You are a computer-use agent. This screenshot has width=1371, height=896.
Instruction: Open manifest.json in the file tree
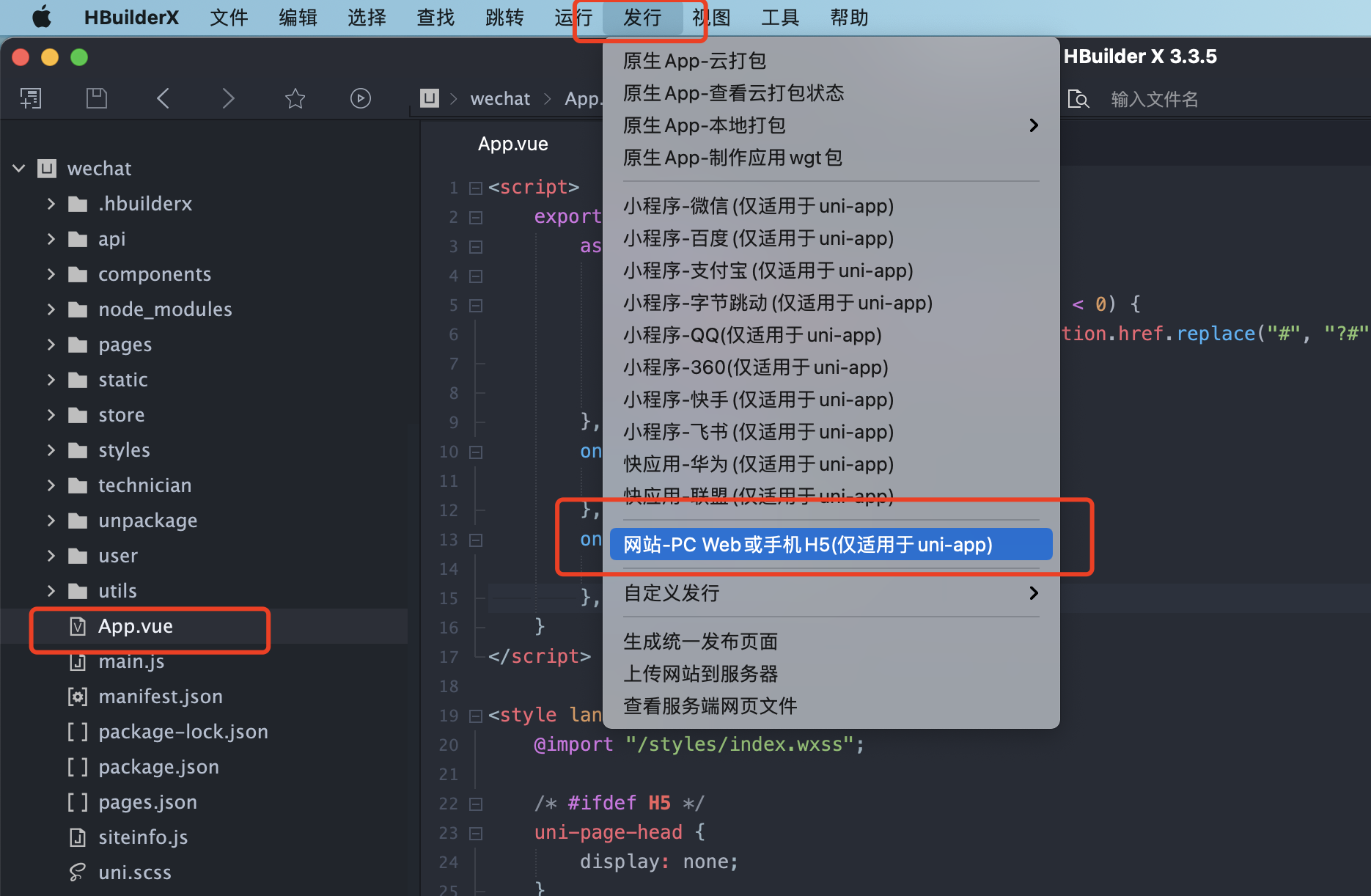tap(160, 697)
